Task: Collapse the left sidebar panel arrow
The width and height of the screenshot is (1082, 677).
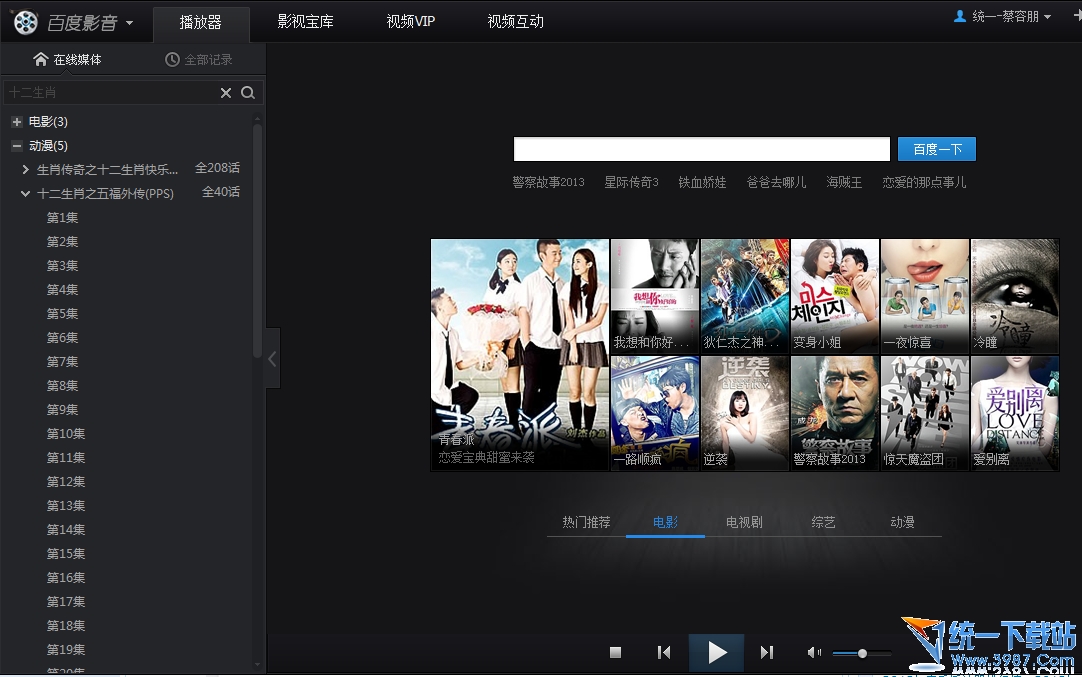Action: coord(272,358)
